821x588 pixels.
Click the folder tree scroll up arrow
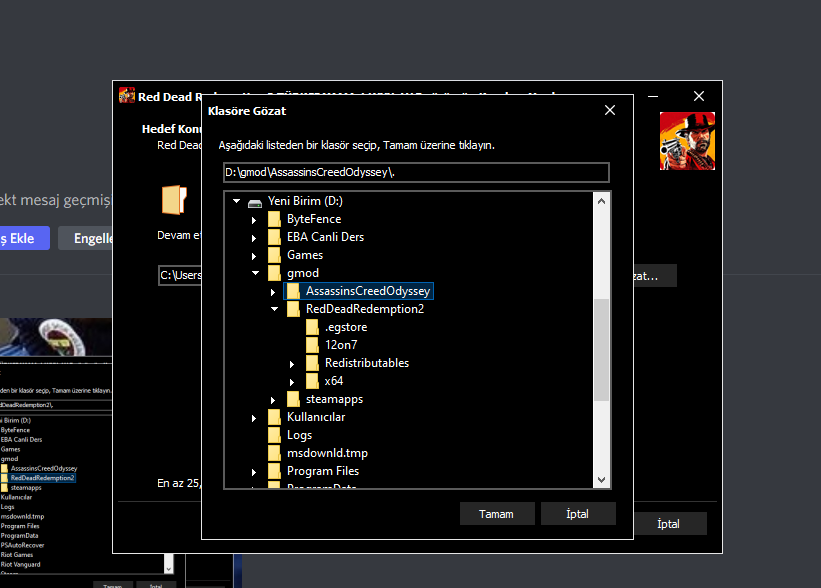602,201
